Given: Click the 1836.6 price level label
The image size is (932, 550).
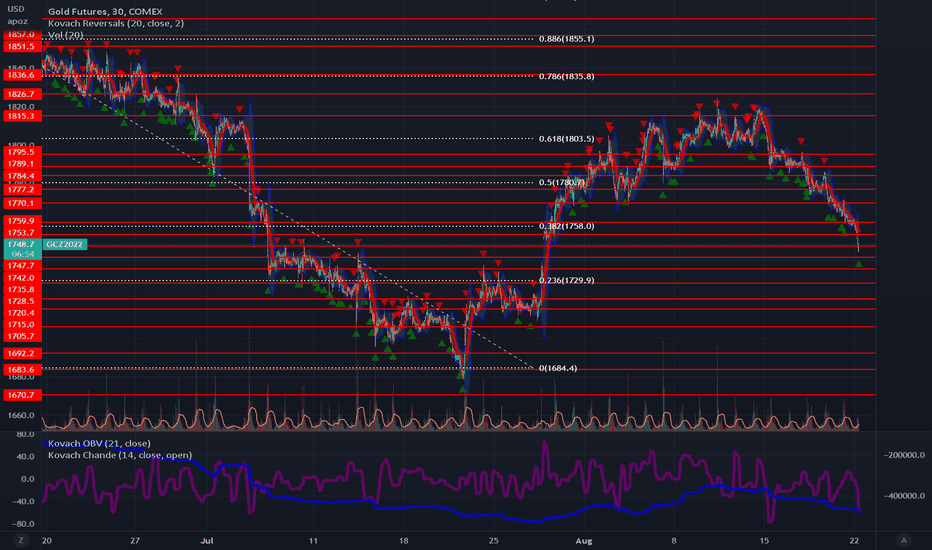Looking at the screenshot, I should click(23, 75).
